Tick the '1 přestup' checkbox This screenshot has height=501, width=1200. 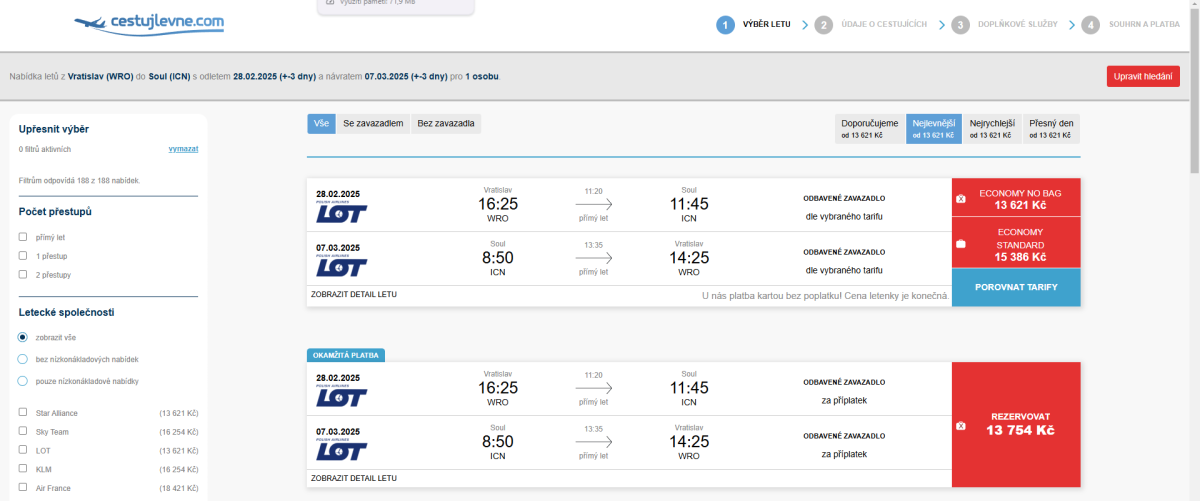[x=23, y=256]
